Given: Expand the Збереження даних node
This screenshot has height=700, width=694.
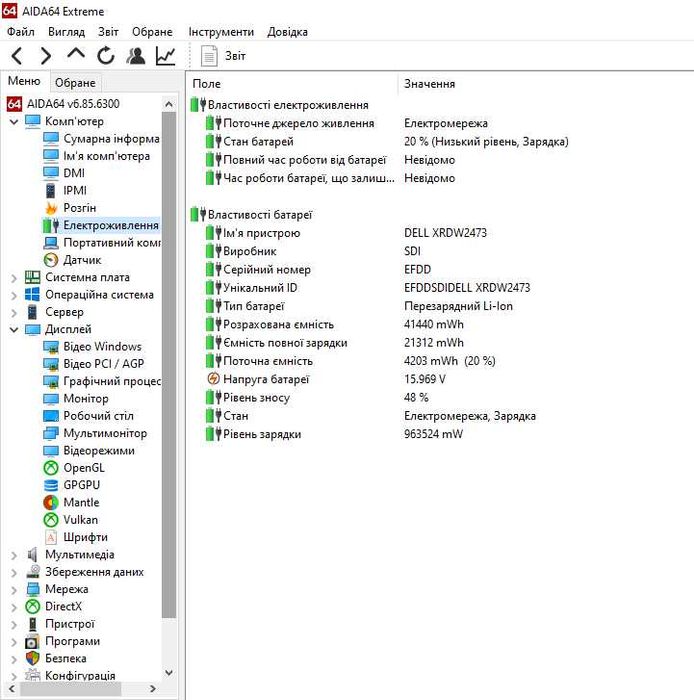Looking at the screenshot, I should (x=14, y=572).
